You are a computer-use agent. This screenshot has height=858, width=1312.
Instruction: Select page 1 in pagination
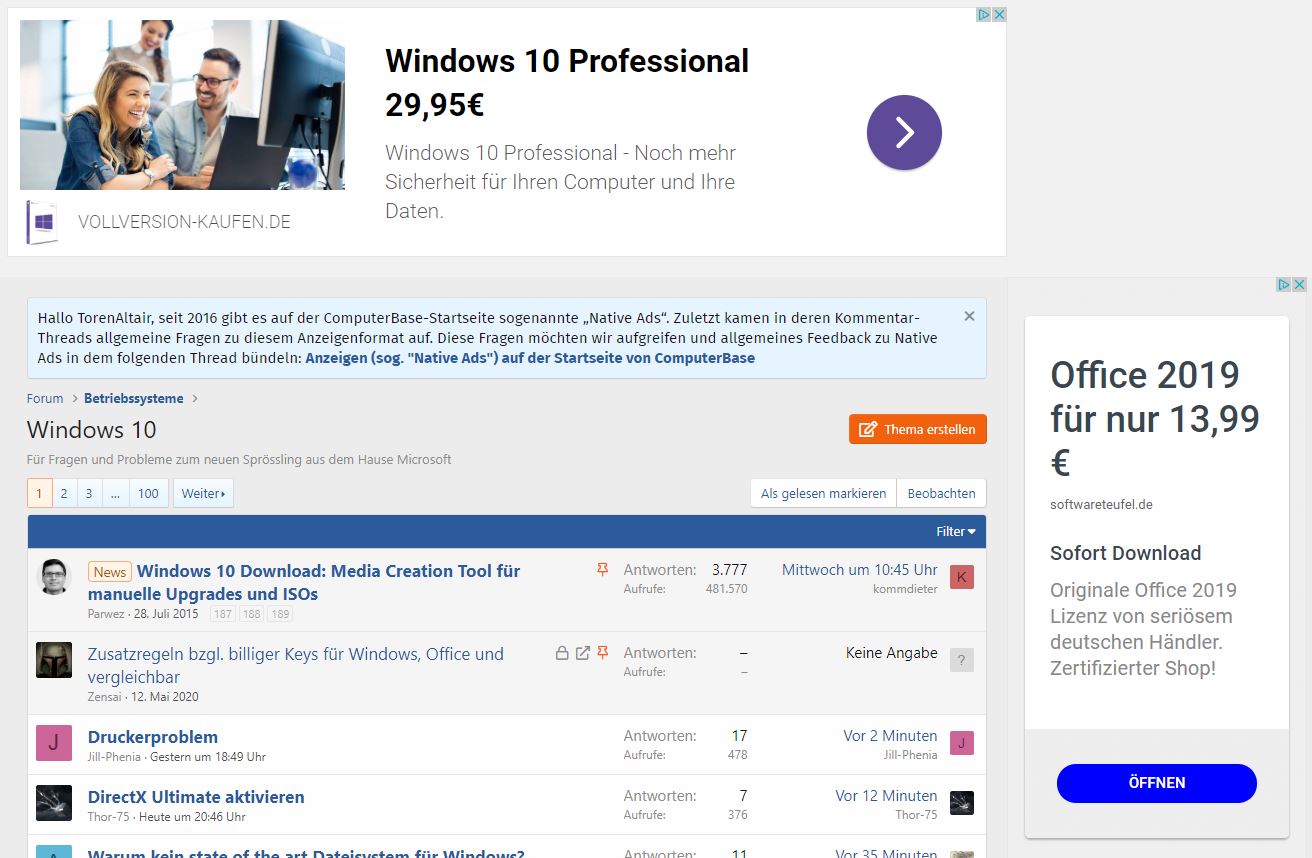pyautogui.click(x=40, y=493)
